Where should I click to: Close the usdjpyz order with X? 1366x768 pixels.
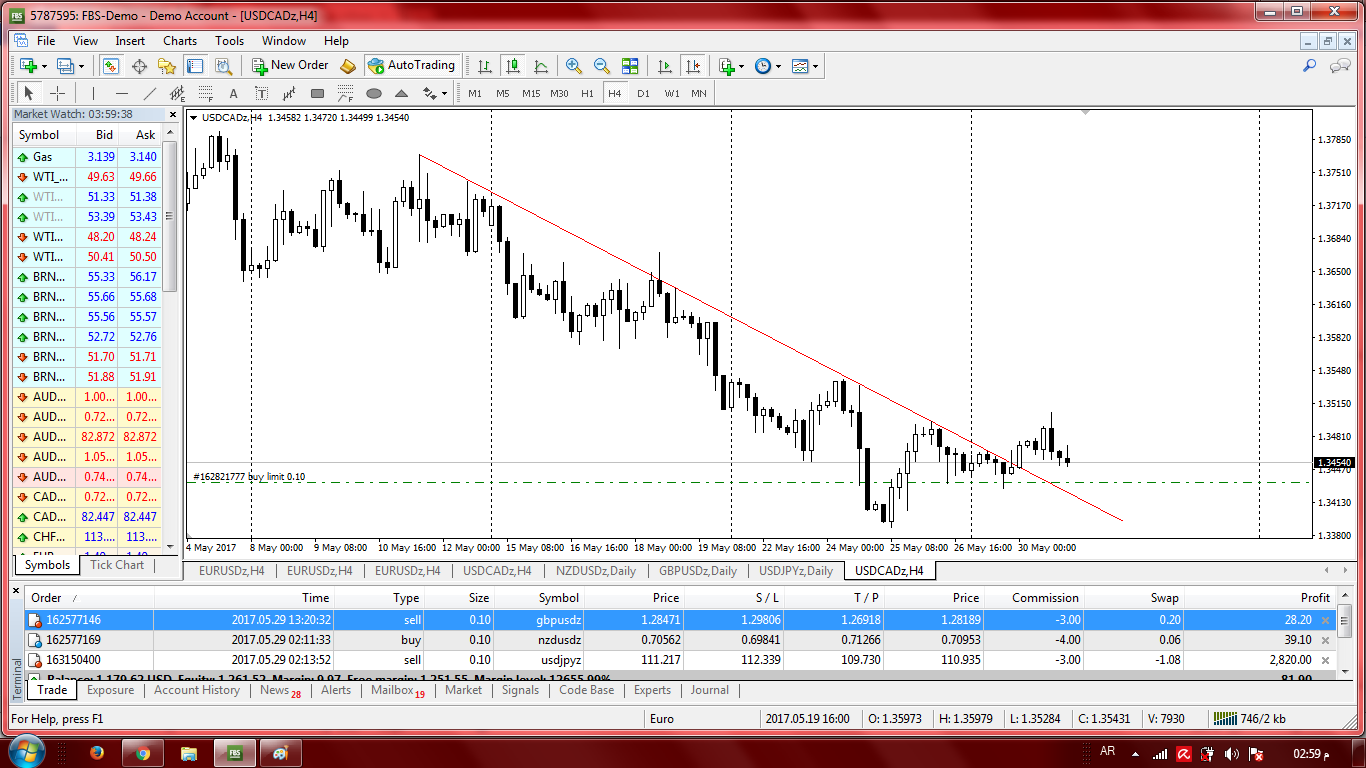click(x=1326, y=660)
